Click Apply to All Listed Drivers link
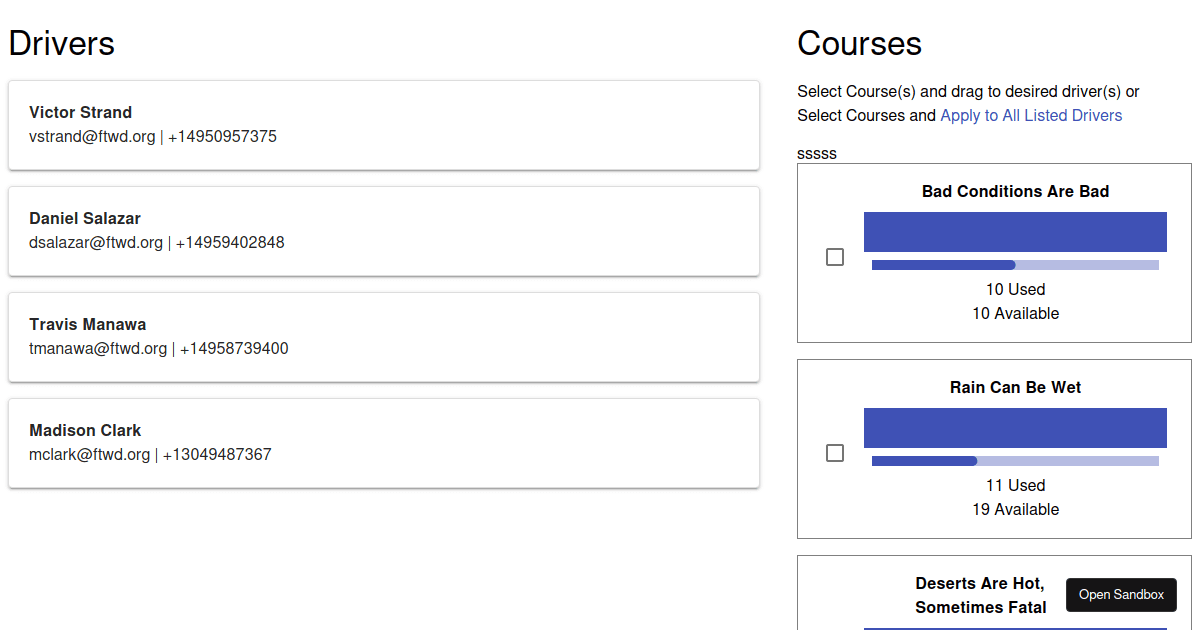This screenshot has height=630, width=1200. [1031, 116]
